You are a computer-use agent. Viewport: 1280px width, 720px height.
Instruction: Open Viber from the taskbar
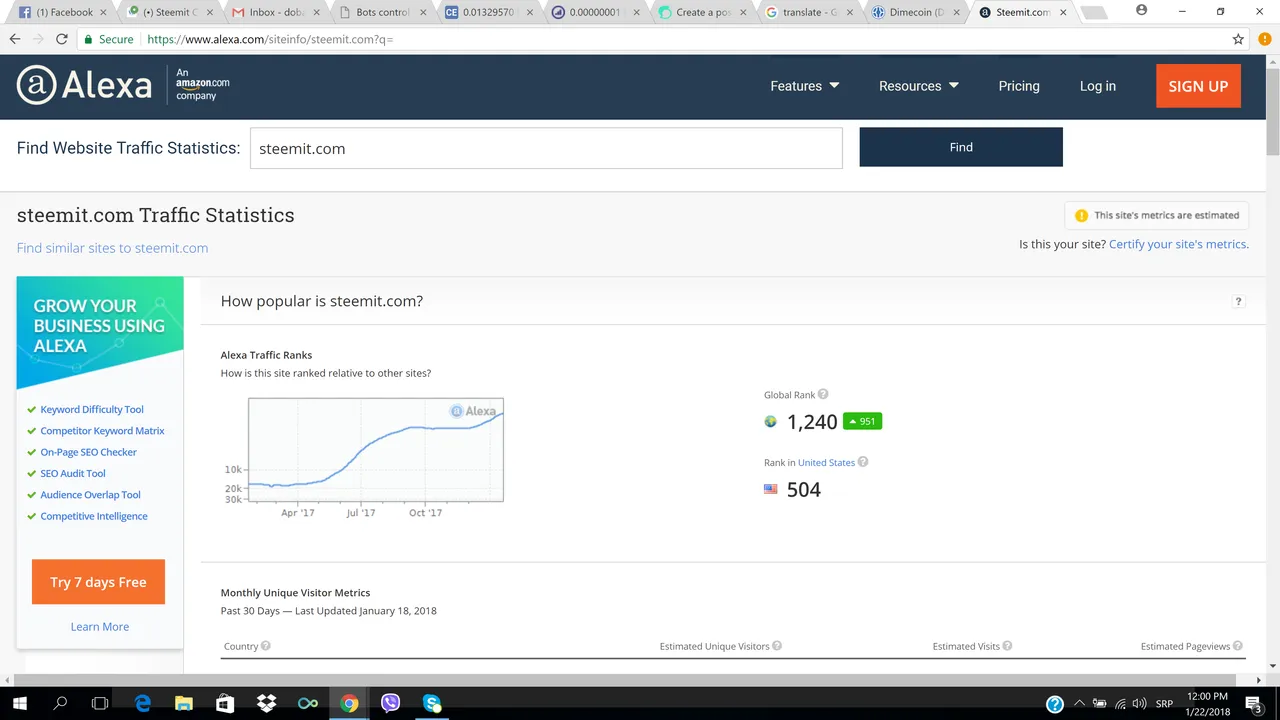coord(390,703)
